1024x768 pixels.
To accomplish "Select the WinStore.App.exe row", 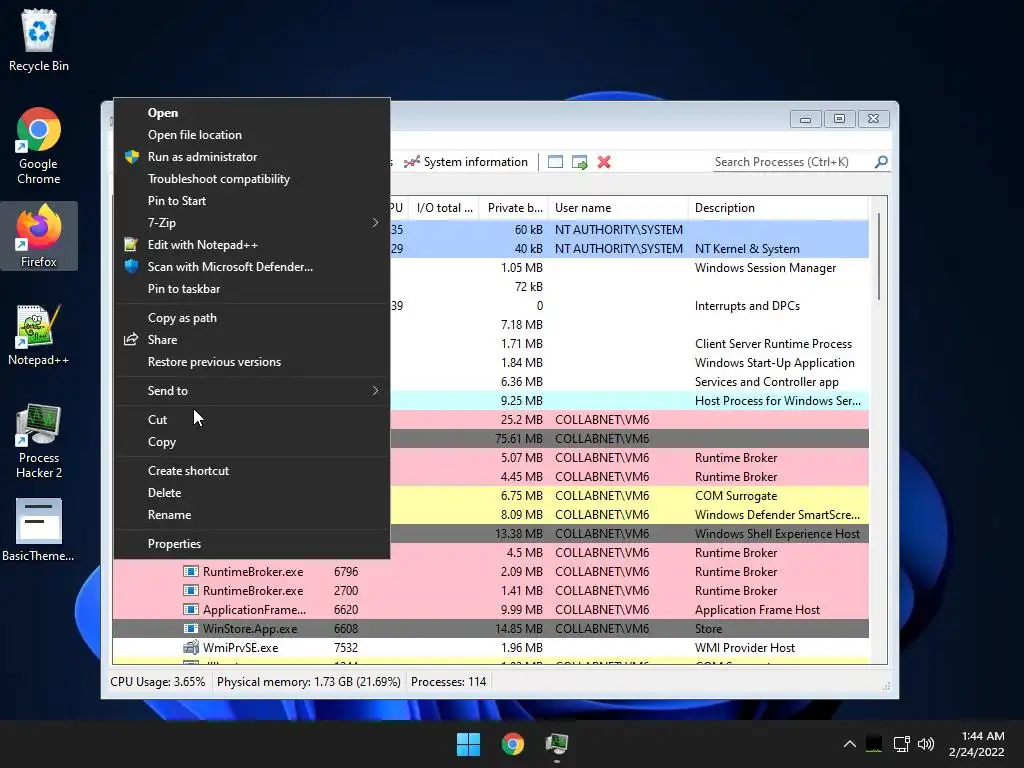I will tap(490, 628).
